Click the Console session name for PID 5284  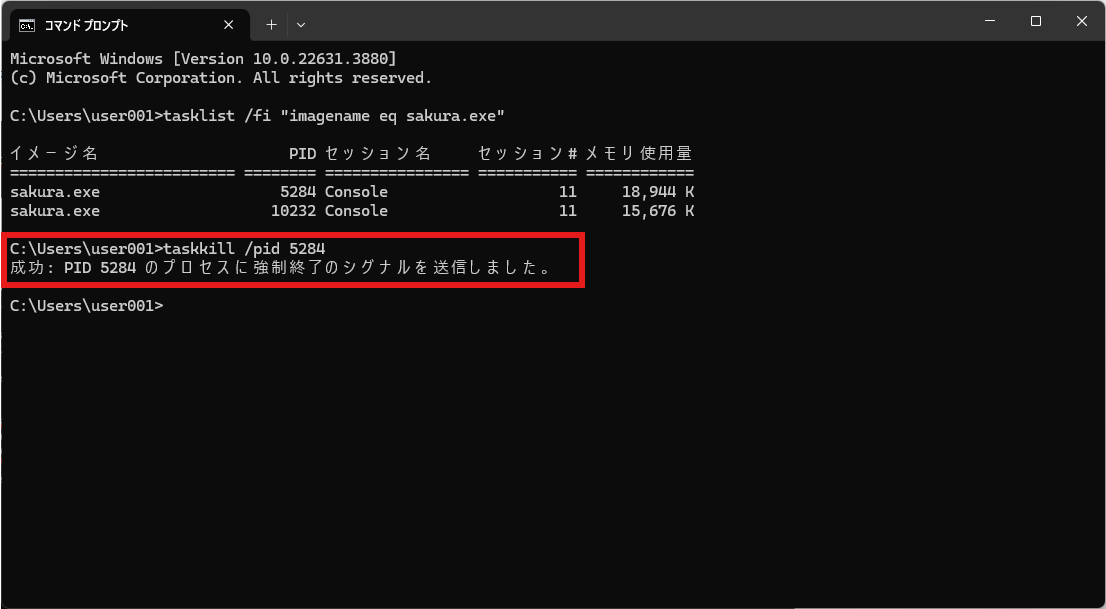355,191
